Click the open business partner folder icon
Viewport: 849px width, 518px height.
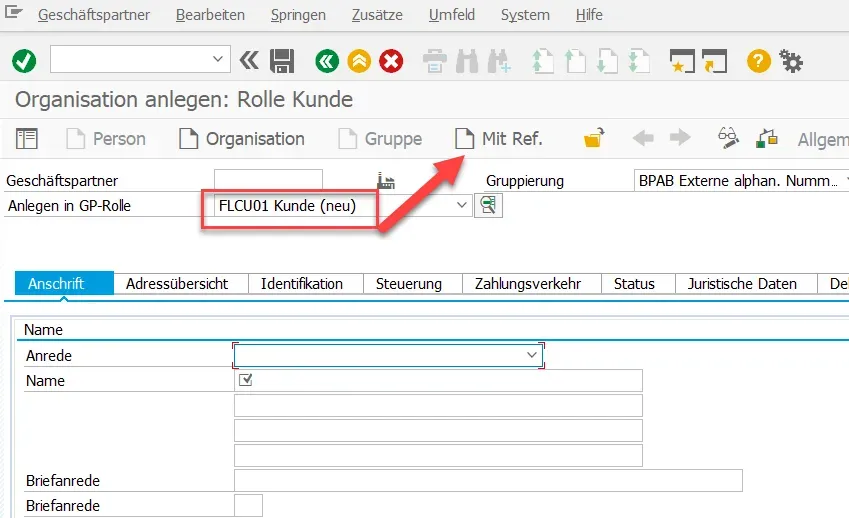[x=595, y=139]
